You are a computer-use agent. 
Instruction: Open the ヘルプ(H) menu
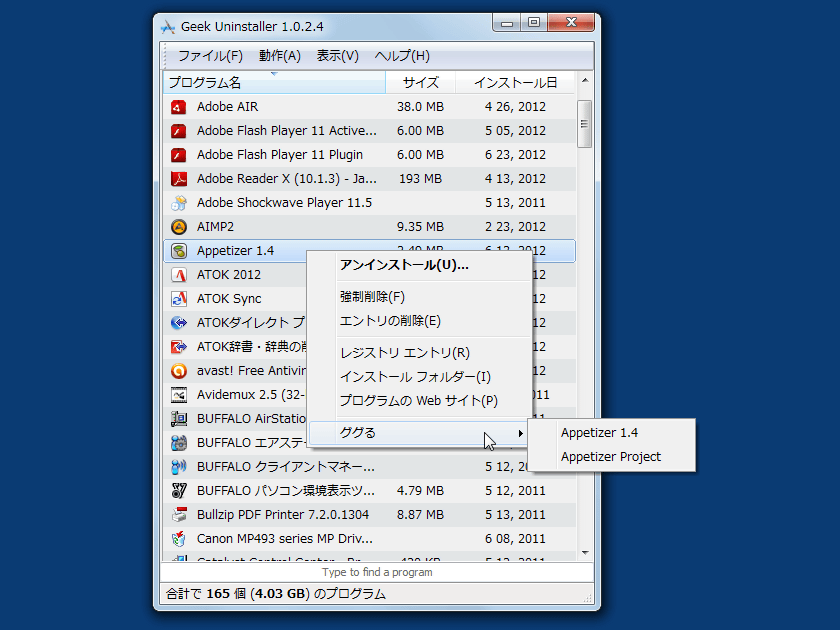402,56
